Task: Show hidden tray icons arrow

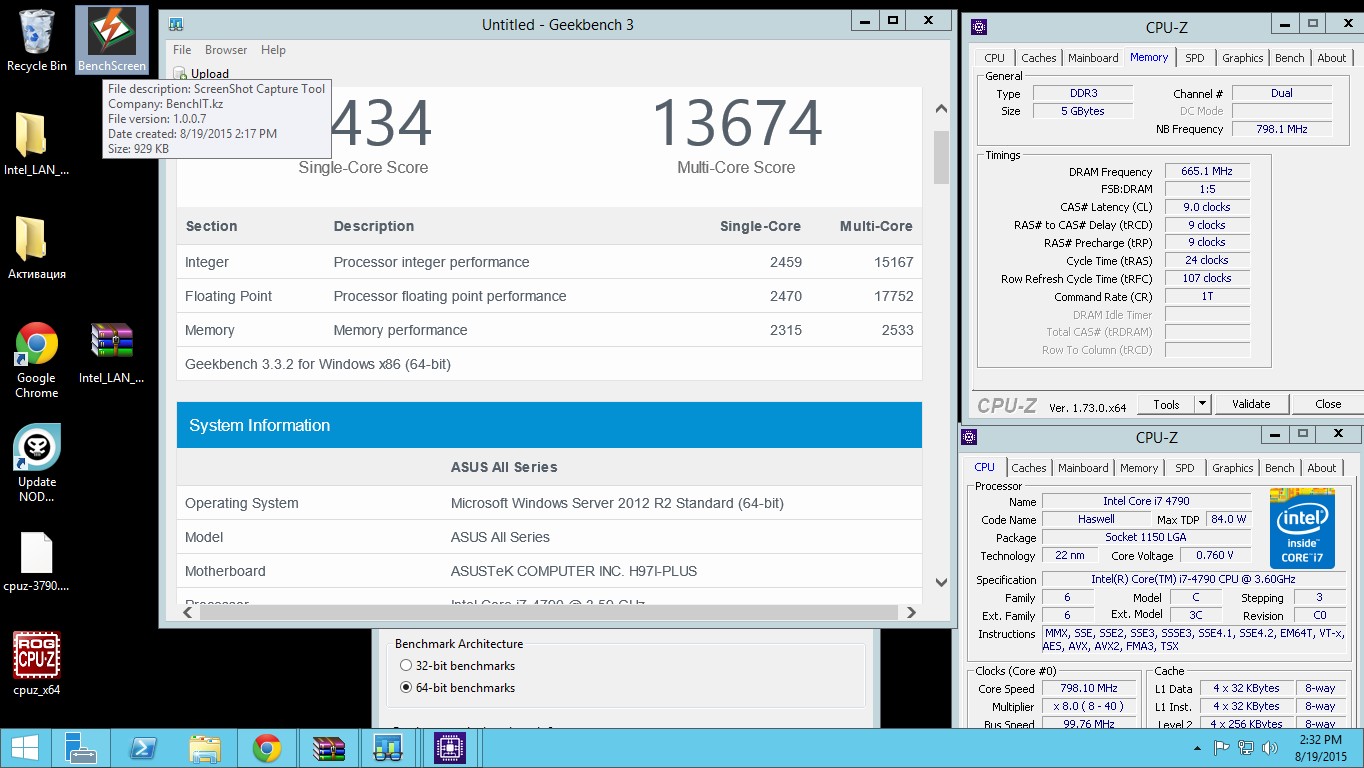Action: 1199,748
